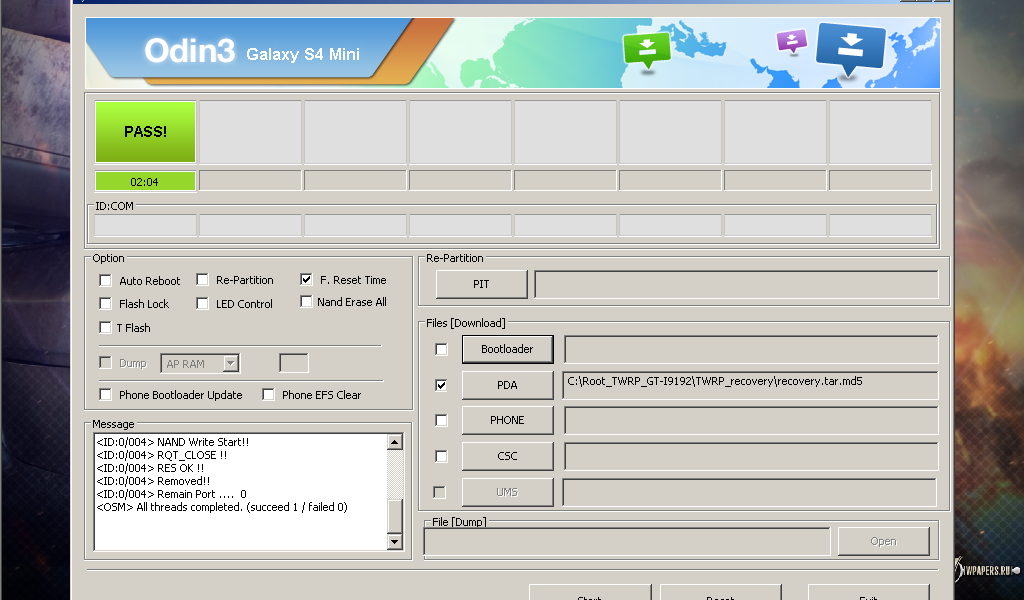The image size is (1024, 600).
Task: Uncheck the F. Reset Time option
Action: coord(306,280)
